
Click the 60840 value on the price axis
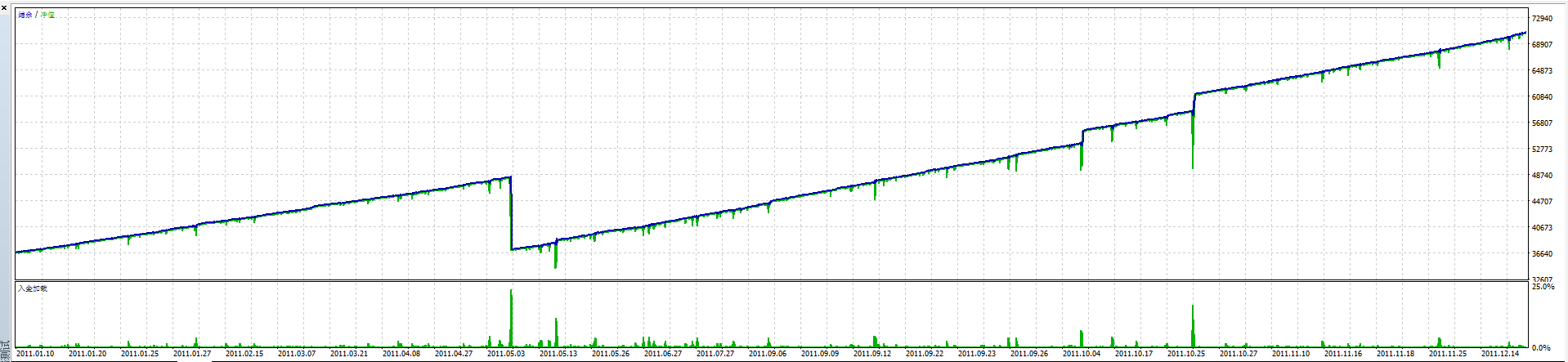point(1542,97)
